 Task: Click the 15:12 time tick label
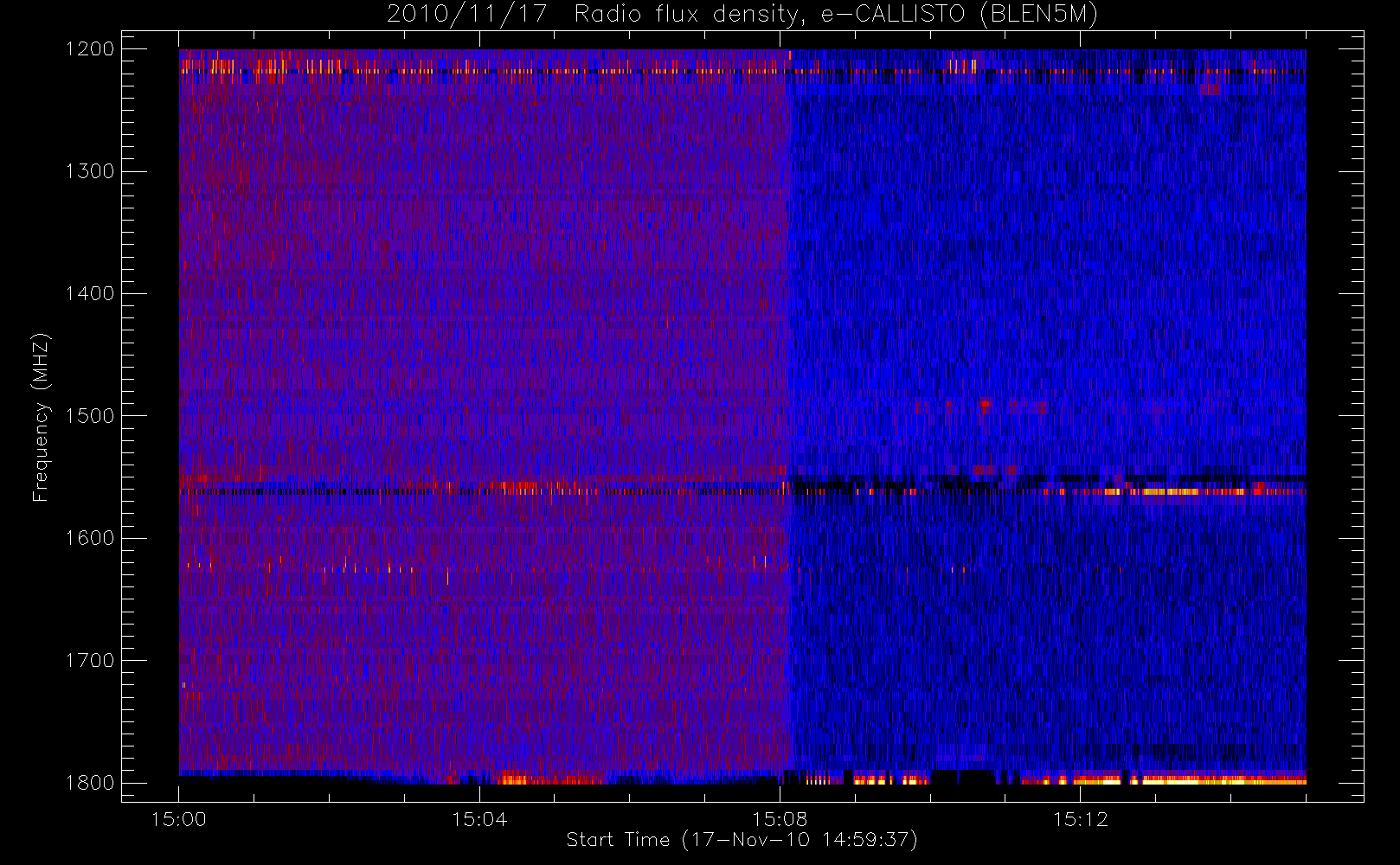point(1080,819)
